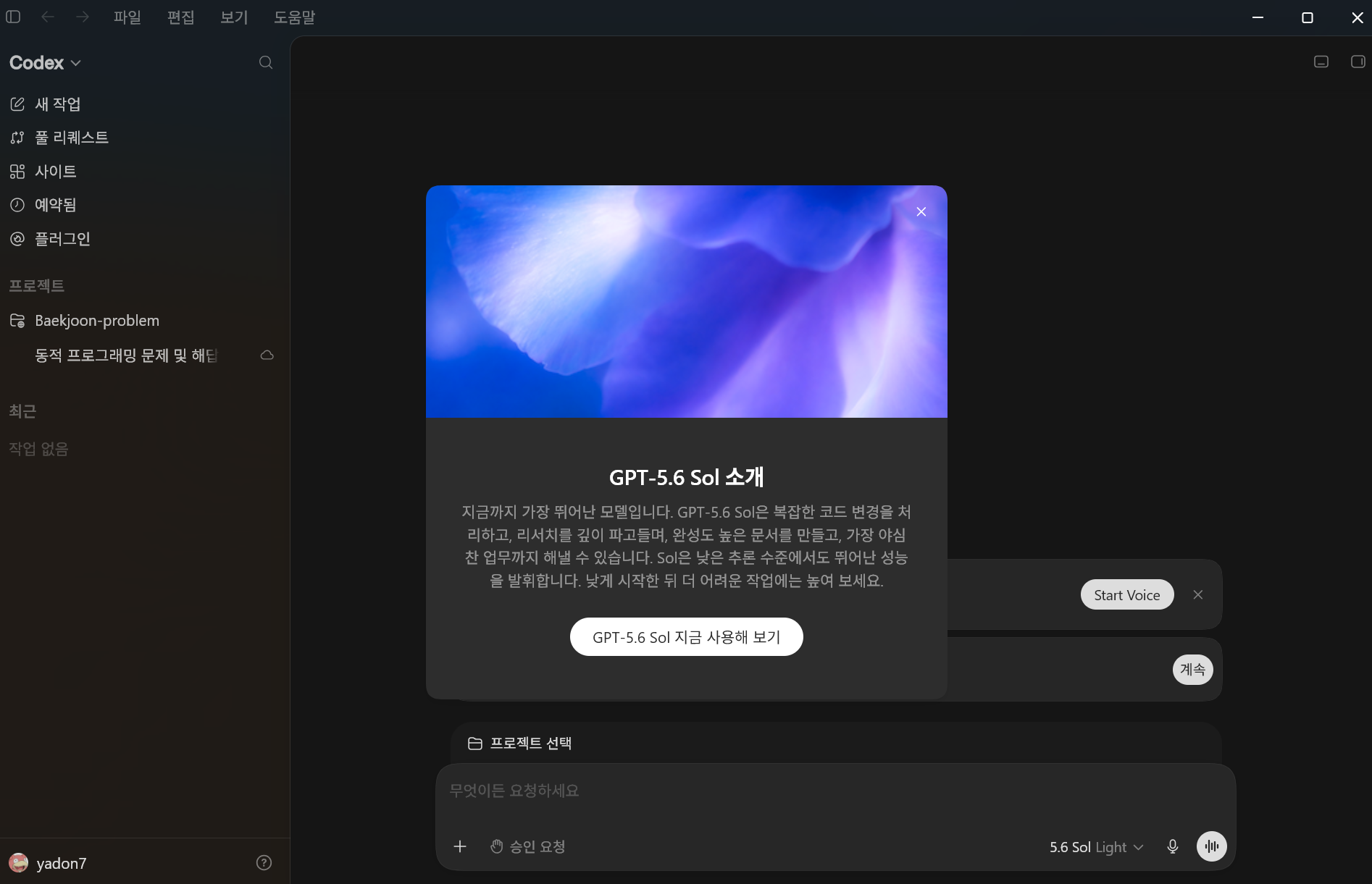This screenshot has height=884, width=1372.
Task: Open the 파일 menu
Action: point(127,17)
